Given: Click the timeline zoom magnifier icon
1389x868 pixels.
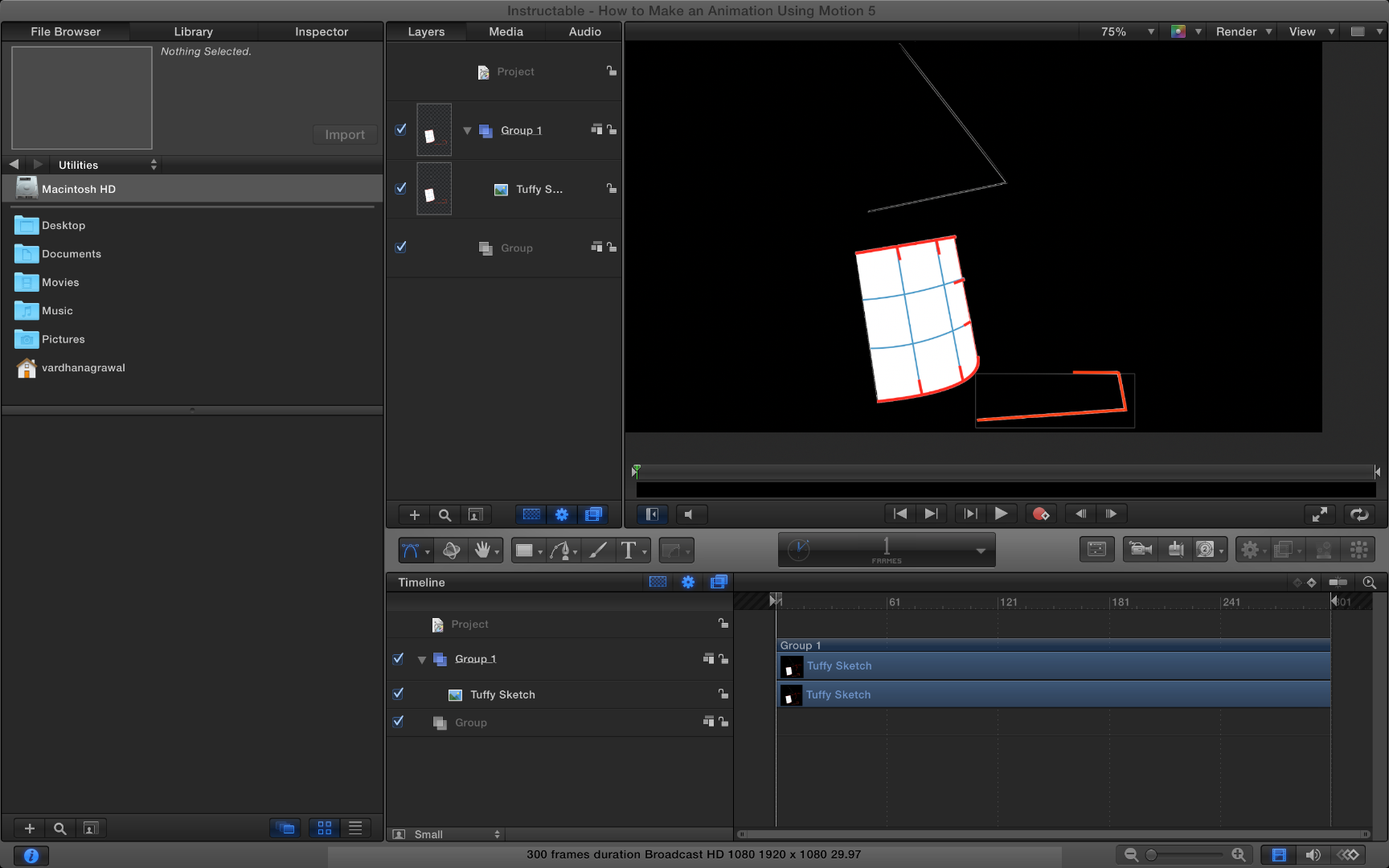Looking at the screenshot, I should point(1370,583).
